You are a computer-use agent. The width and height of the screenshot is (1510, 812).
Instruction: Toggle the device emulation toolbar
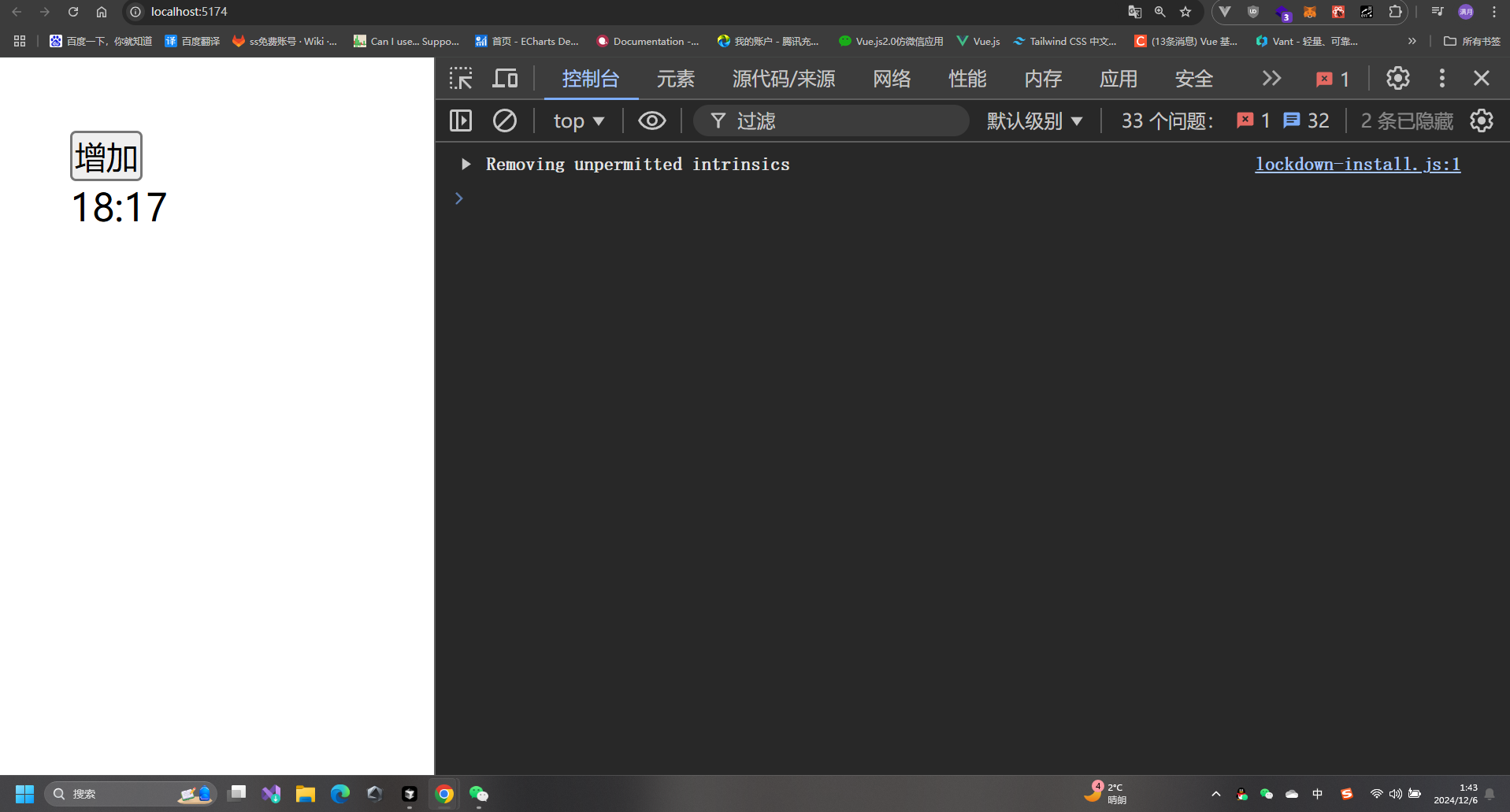(505, 78)
